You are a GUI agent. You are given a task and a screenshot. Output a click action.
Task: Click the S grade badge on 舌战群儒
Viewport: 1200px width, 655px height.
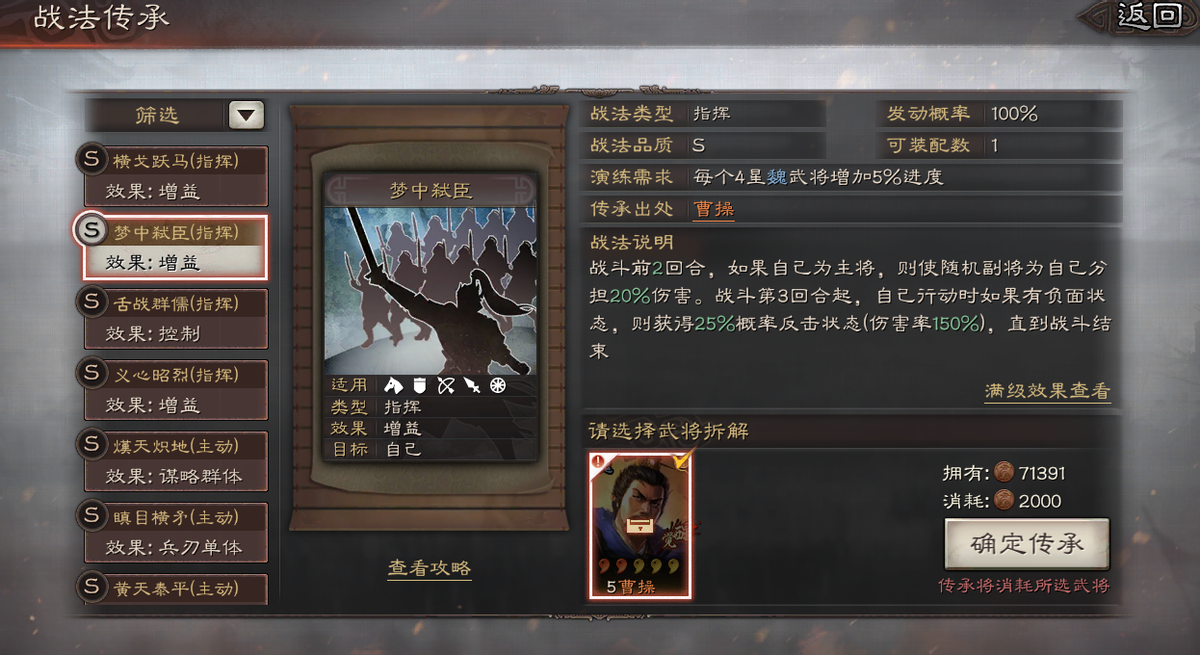coord(93,302)
